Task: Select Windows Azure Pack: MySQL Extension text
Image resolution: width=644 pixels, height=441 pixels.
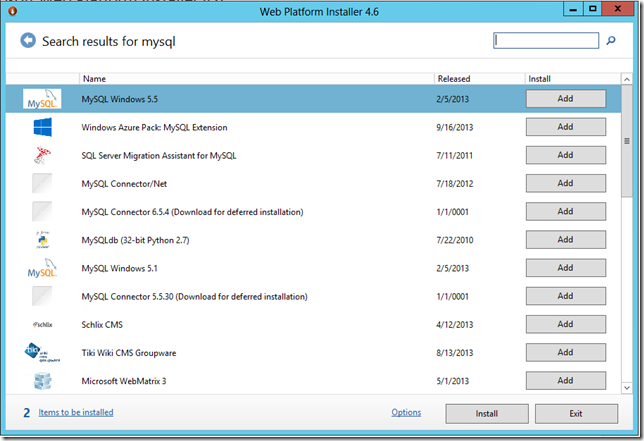Action: click(x=154, y=127)
